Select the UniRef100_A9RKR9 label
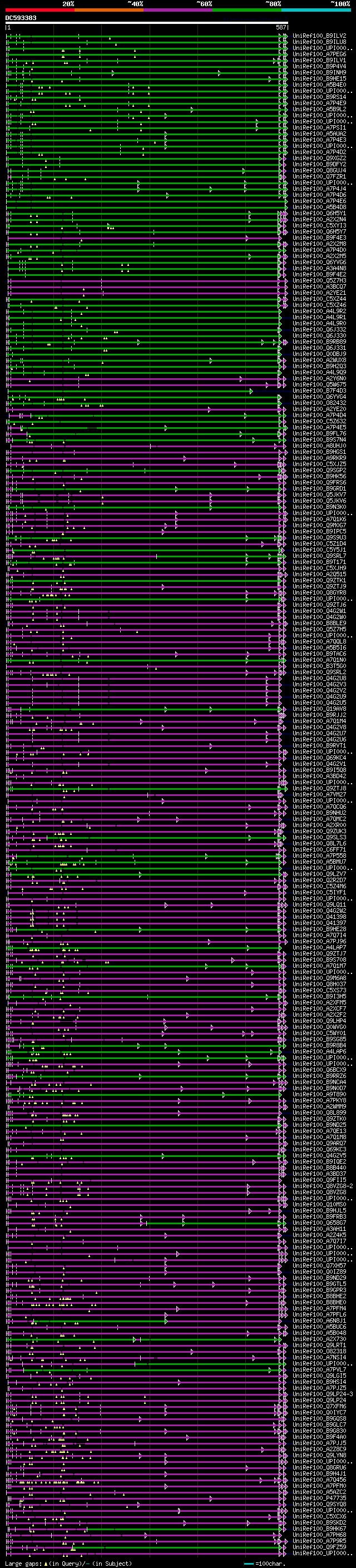Image resolution: width=356 pixels, height=1568 pixels. [319, 458]
